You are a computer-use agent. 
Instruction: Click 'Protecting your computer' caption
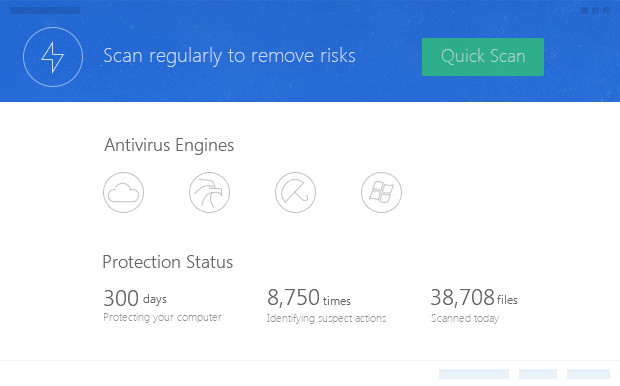163,318
